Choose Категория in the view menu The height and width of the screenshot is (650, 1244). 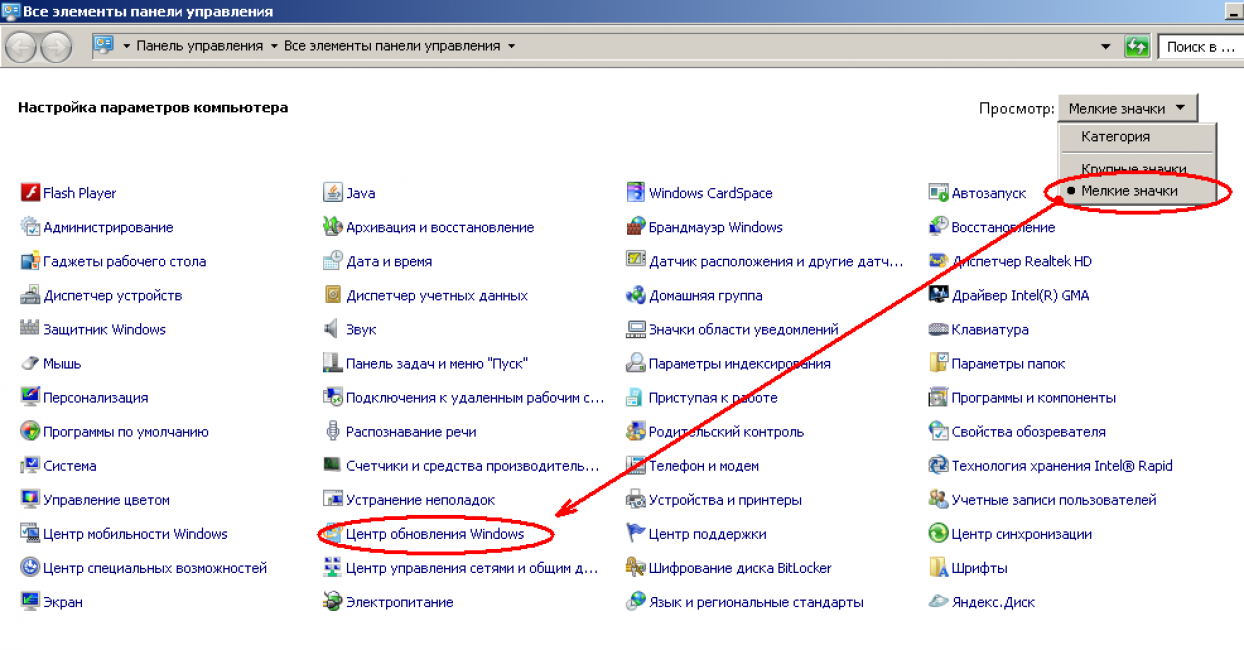1115,137
